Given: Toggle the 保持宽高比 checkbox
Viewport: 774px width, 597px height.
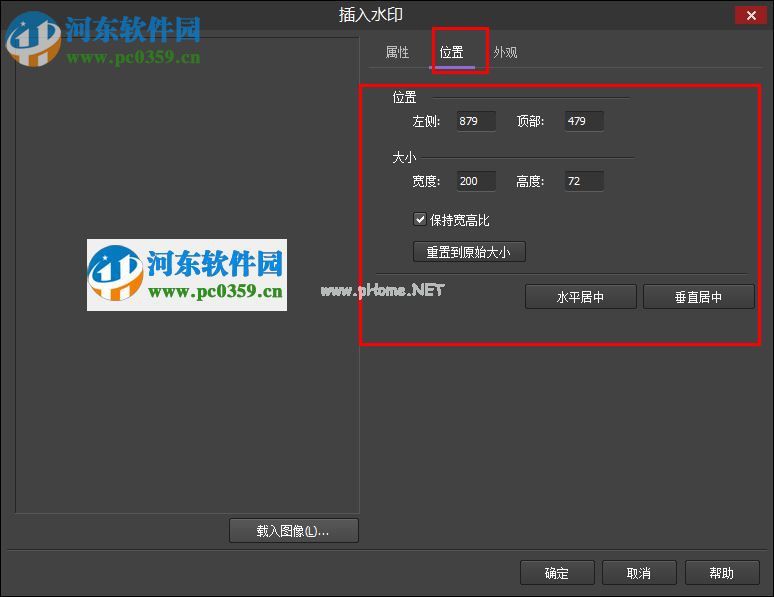Looking at the screenshot, I should click(x=420, y=219).
